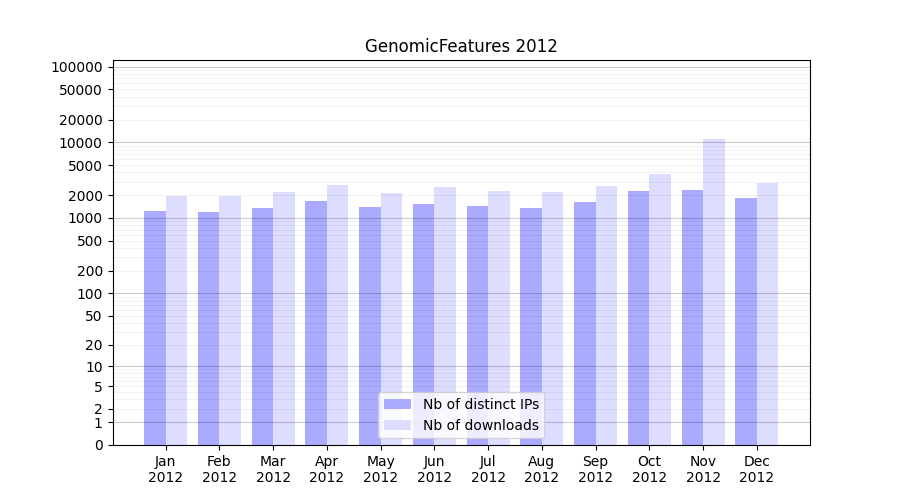The width and height of the screenshot is (900, 500).
Task: Select the 'Nb of downloads' legend label
Action: pos(480,425)
